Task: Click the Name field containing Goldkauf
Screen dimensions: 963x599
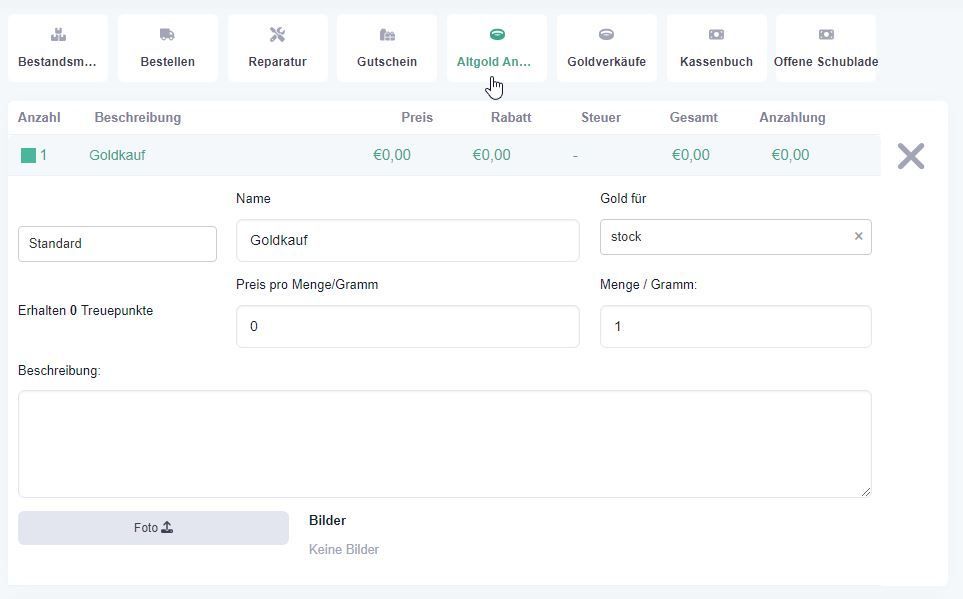Action: 408,240
